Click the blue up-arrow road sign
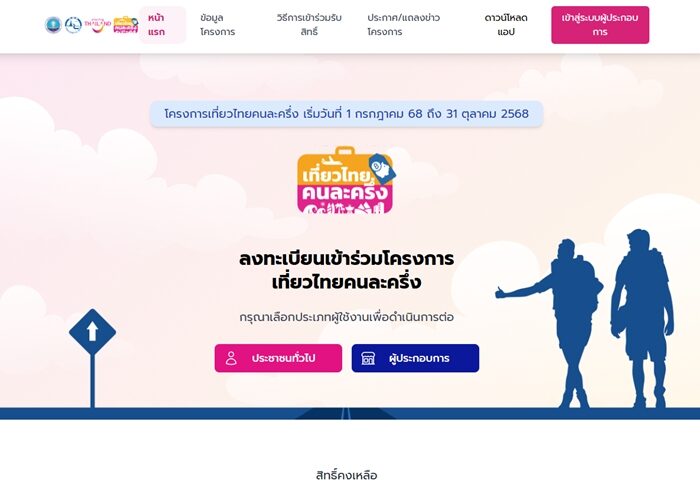Screen dimensions: 700x488 coord(92,332)
